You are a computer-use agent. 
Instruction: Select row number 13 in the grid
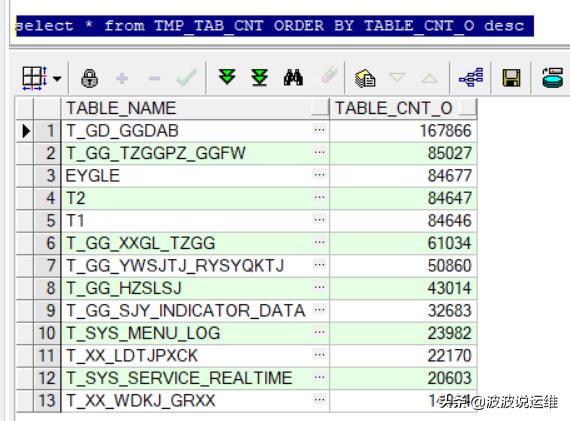tap(48, 401)
